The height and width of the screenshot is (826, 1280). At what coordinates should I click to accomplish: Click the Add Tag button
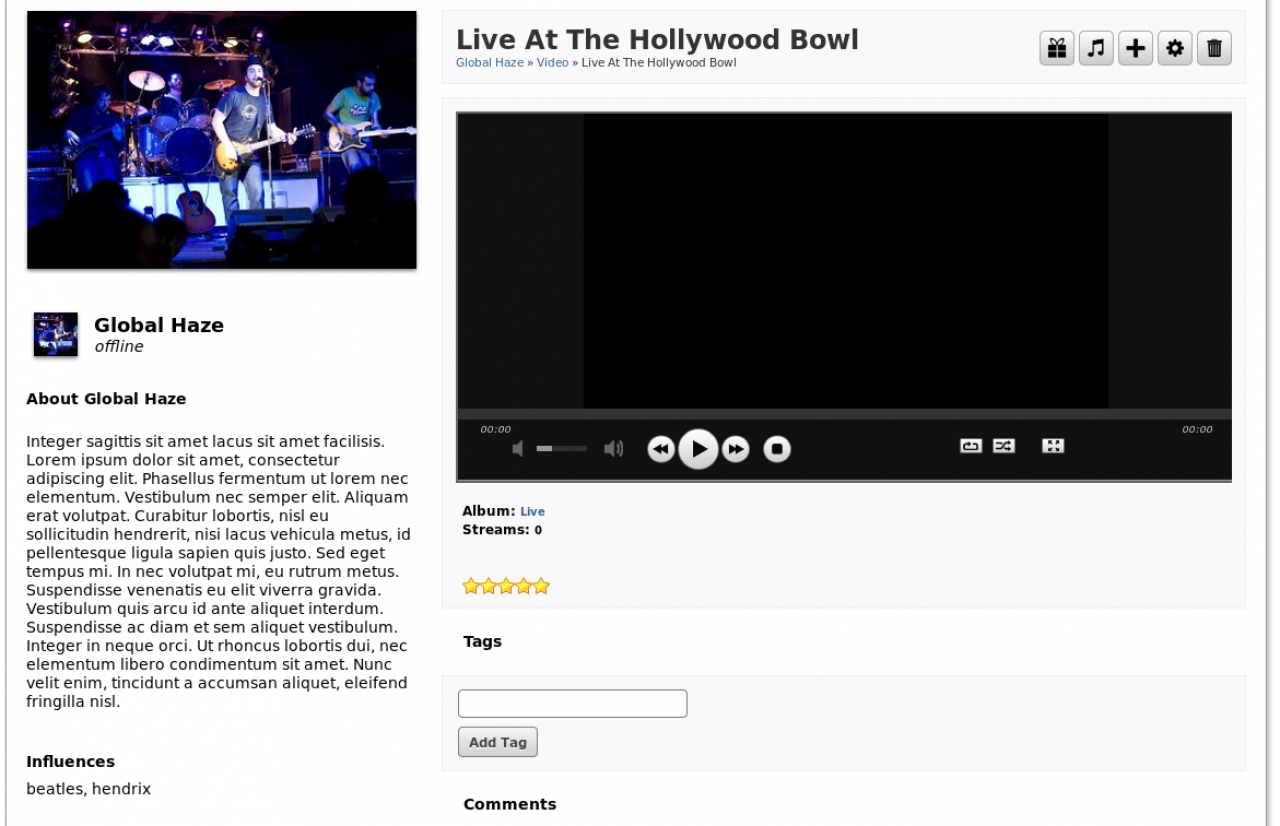coord(498,742)
